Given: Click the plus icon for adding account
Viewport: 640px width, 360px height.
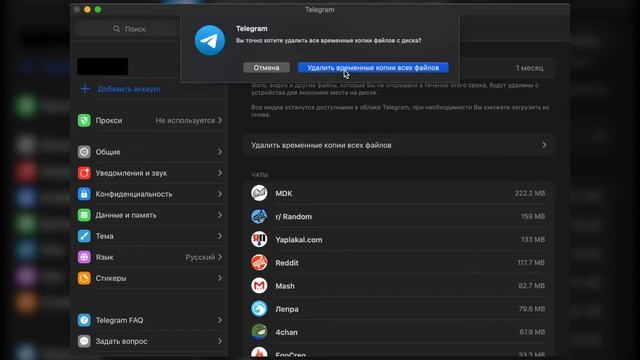Looking at the screenshot, I should pos(85,89).
